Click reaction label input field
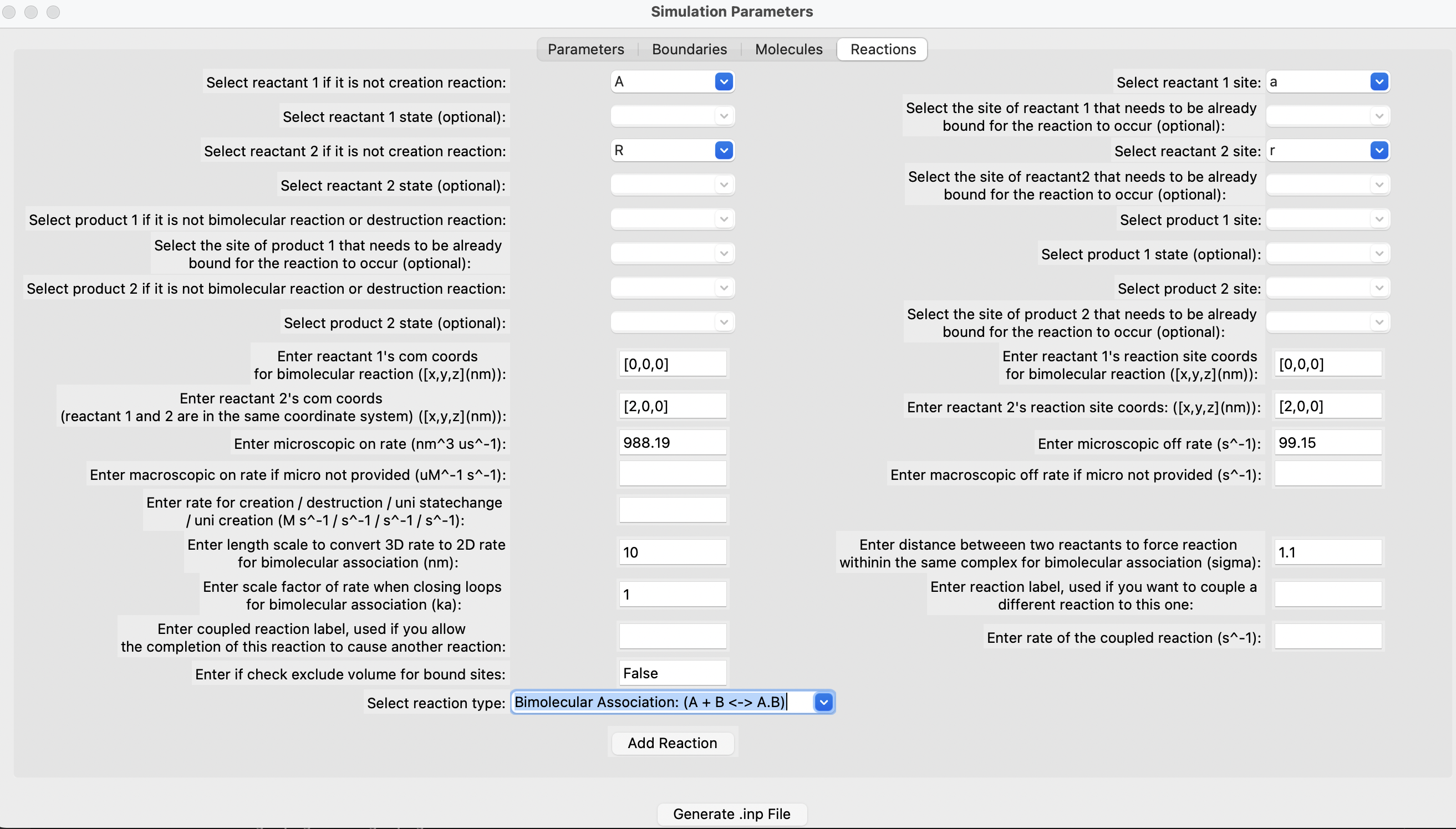 (1328, 595)
